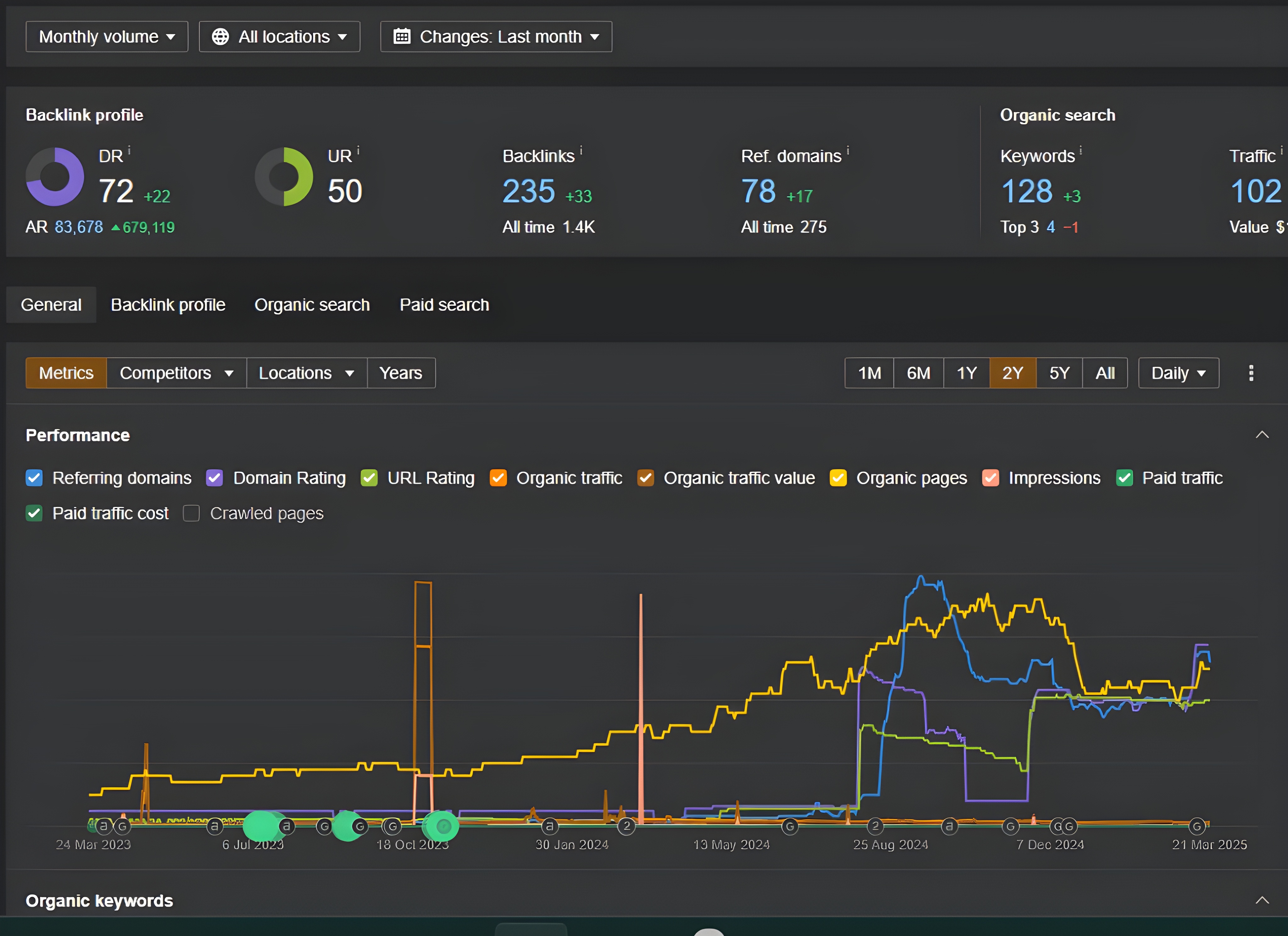
Task: Click the calendar icon in Changes filter
Action: [x=402, y=36]
